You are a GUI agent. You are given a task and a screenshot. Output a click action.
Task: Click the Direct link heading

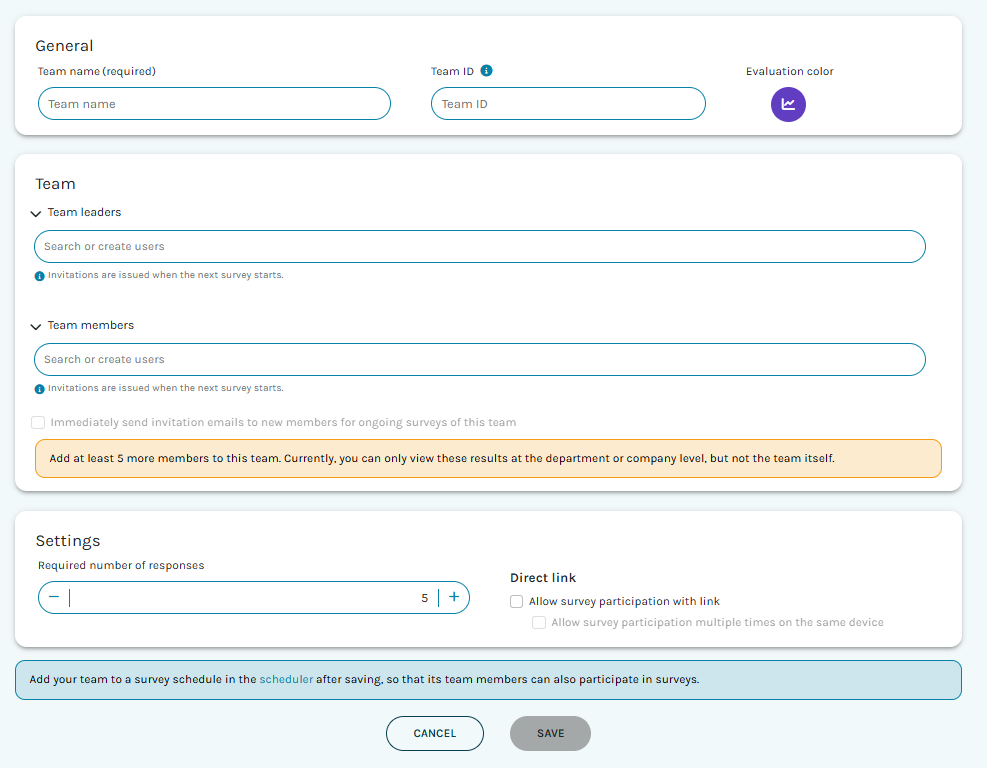point(543,578)
